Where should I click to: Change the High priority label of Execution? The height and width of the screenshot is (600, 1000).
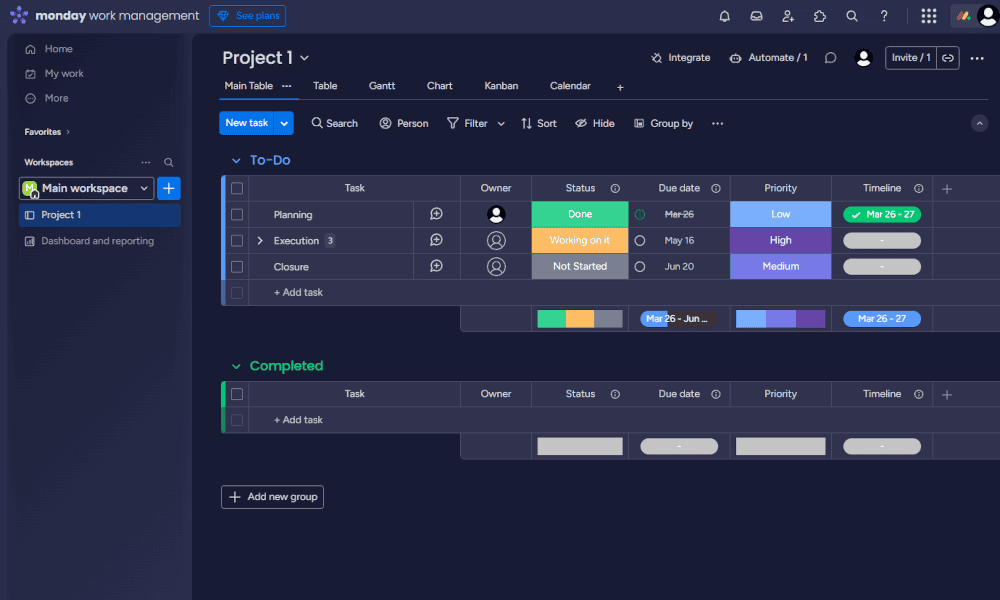[x=781, y=240]
